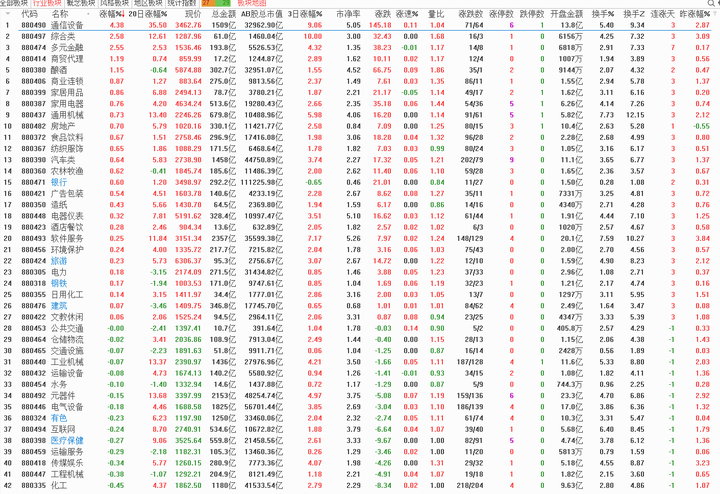Open the 地区板块 tab
Image resolution: width=720 pixels, height=494 pixels.
click(148, 3)
